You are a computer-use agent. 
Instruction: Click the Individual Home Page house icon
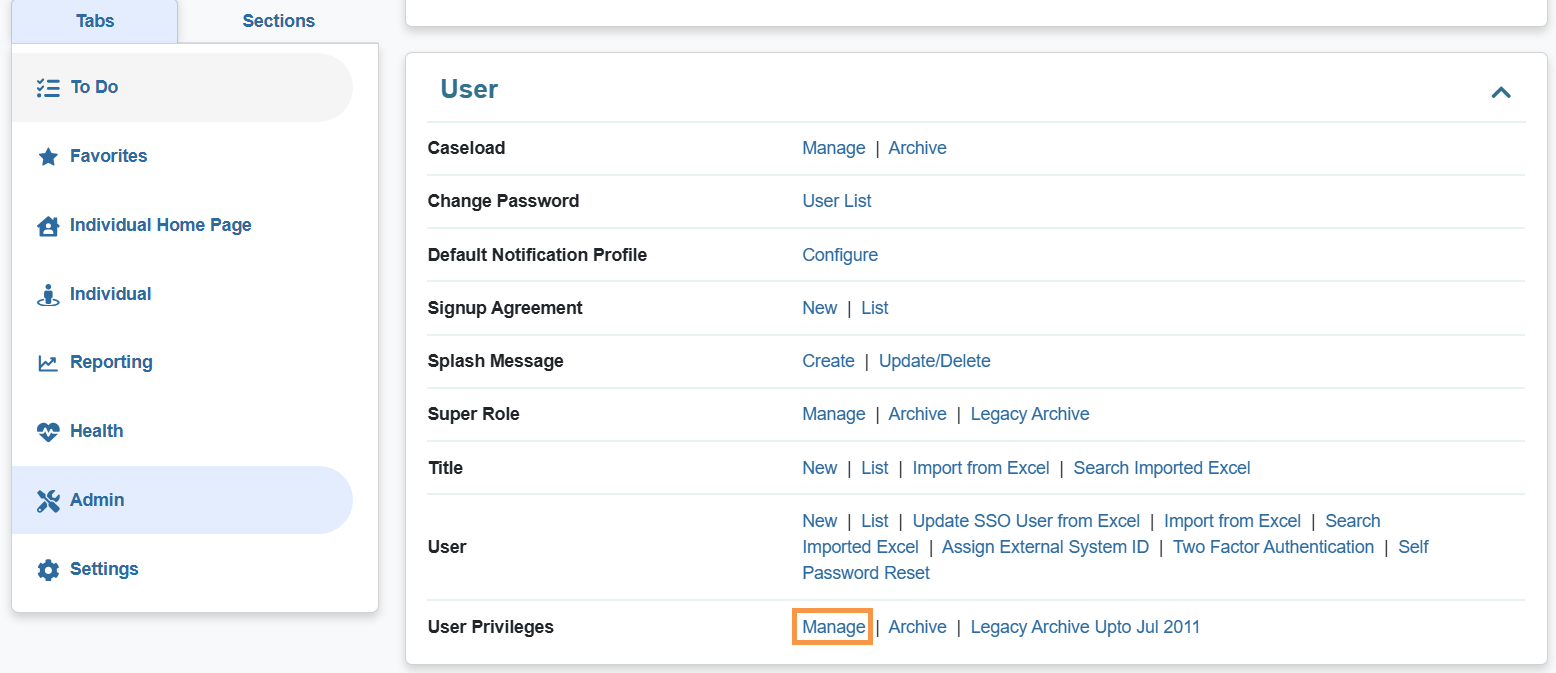click(48, 226)
